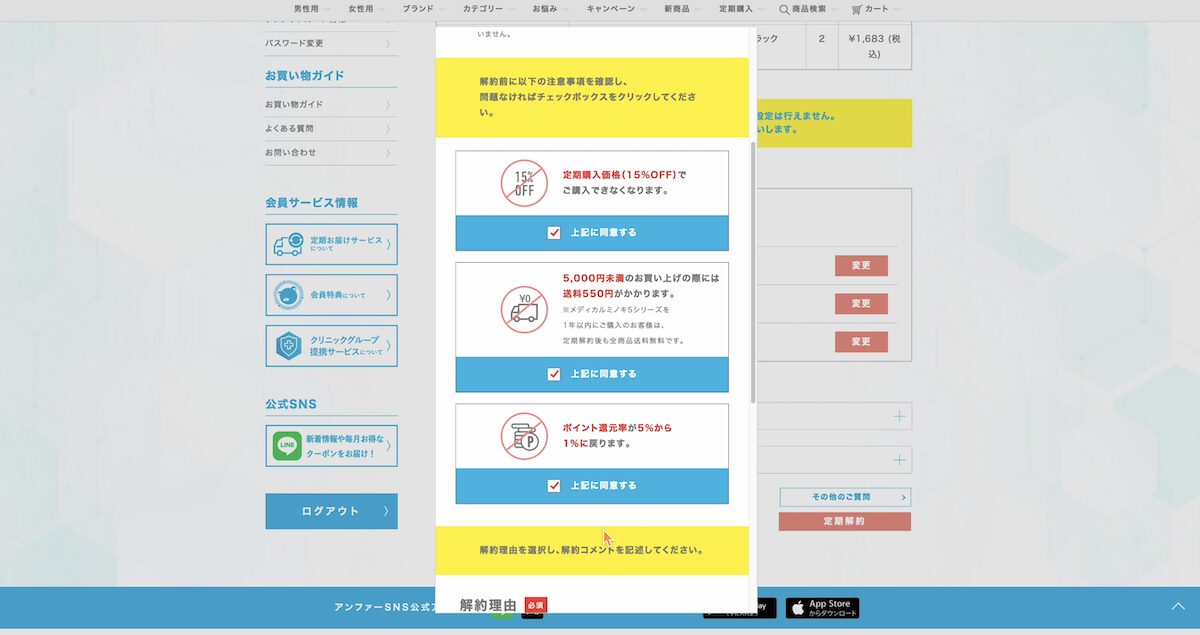Expand a section with the plus expander
The height and width of the screenshot is (635, 1200).
[x=901, y=416]
